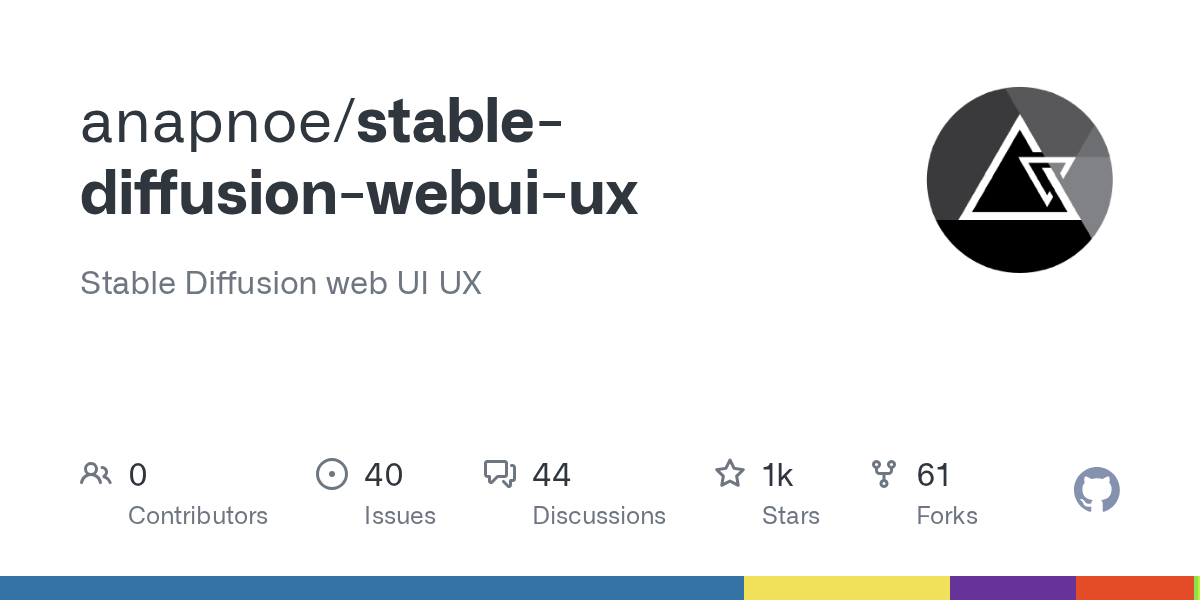View the Stars label

(791, 516)
